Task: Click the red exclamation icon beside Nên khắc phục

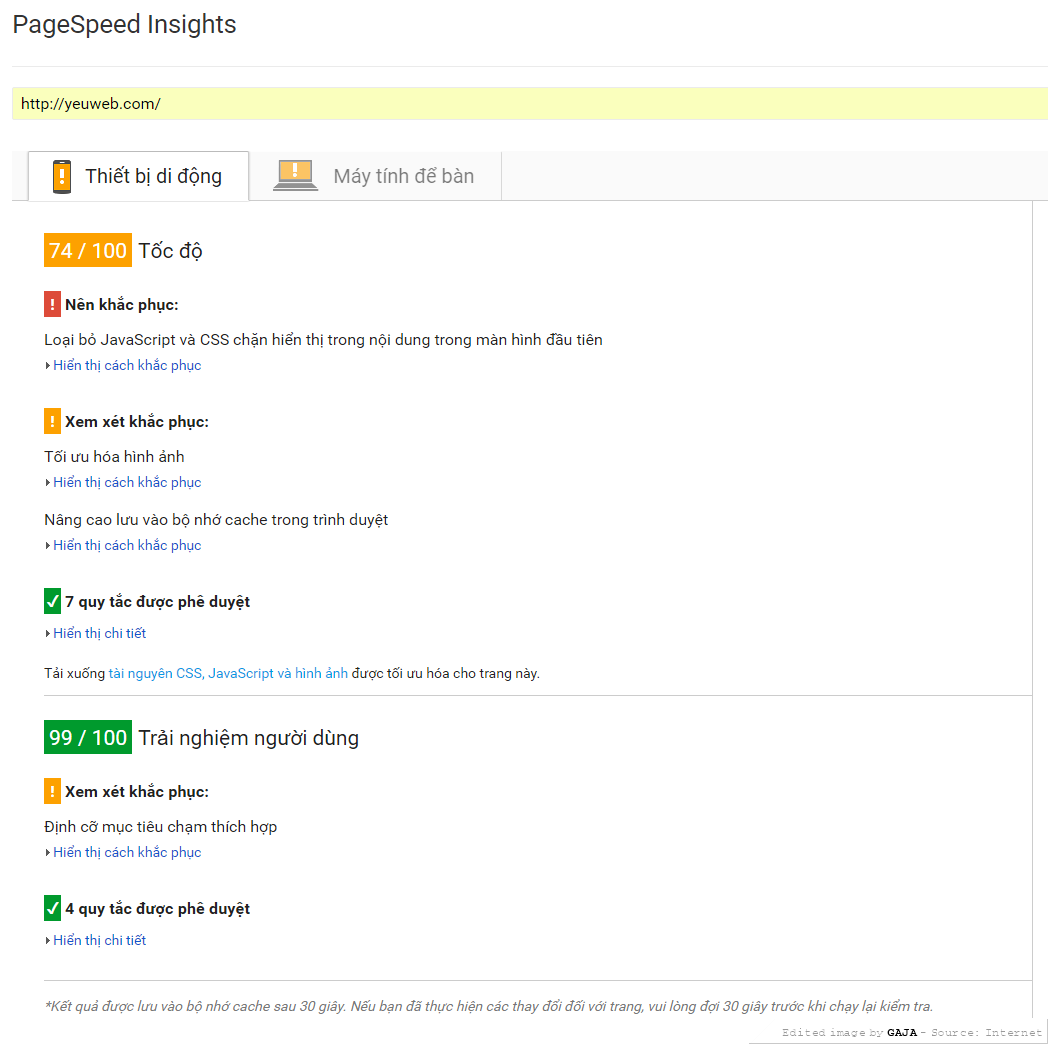Action: pyautogui.click(x=52, y=304)
